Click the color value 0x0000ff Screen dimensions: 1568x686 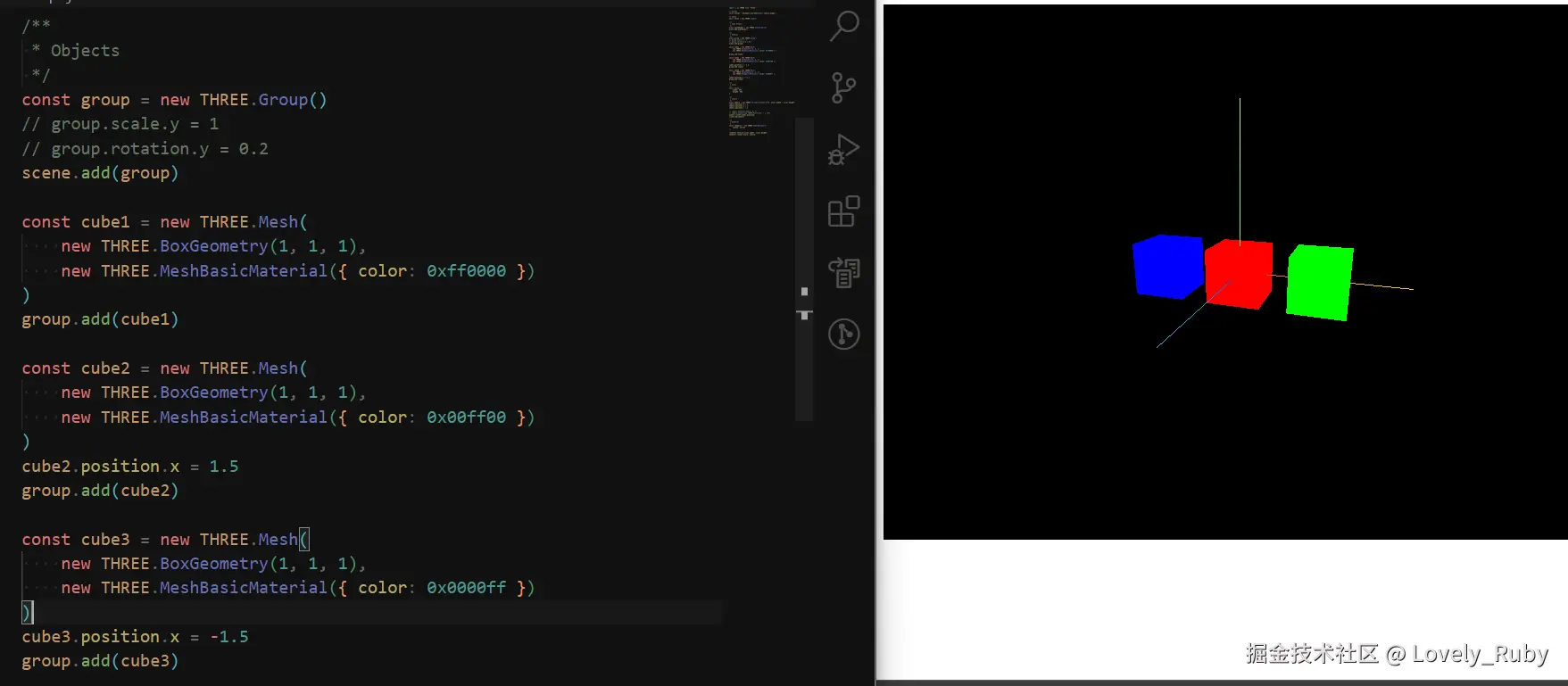pyautogui.click(x=467, y=588)
